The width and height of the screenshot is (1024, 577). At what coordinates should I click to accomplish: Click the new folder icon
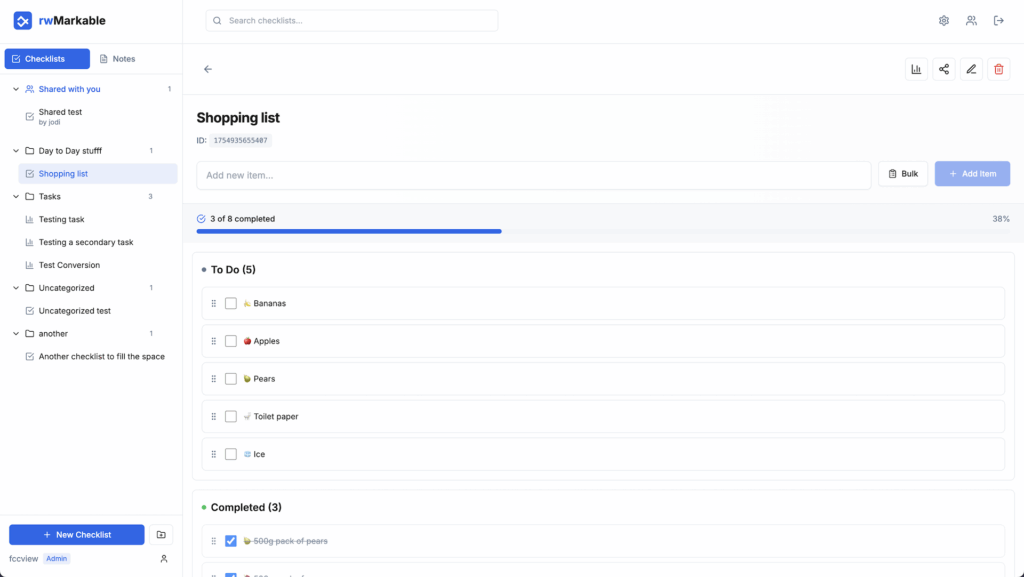point(161,535)
